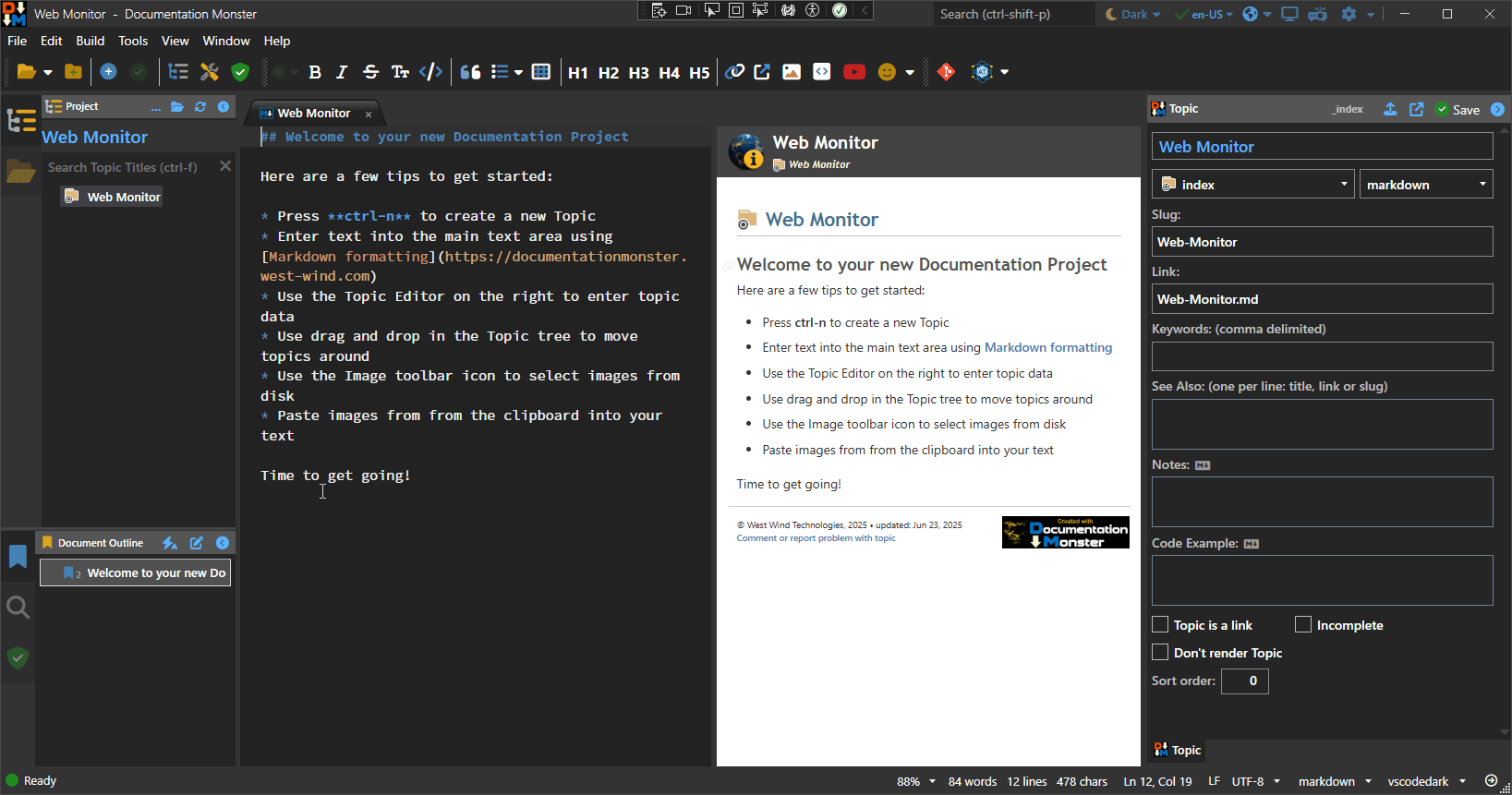Click the Sort order number field
Viewport: 1512px width, 795px height.
point(1245,681)
